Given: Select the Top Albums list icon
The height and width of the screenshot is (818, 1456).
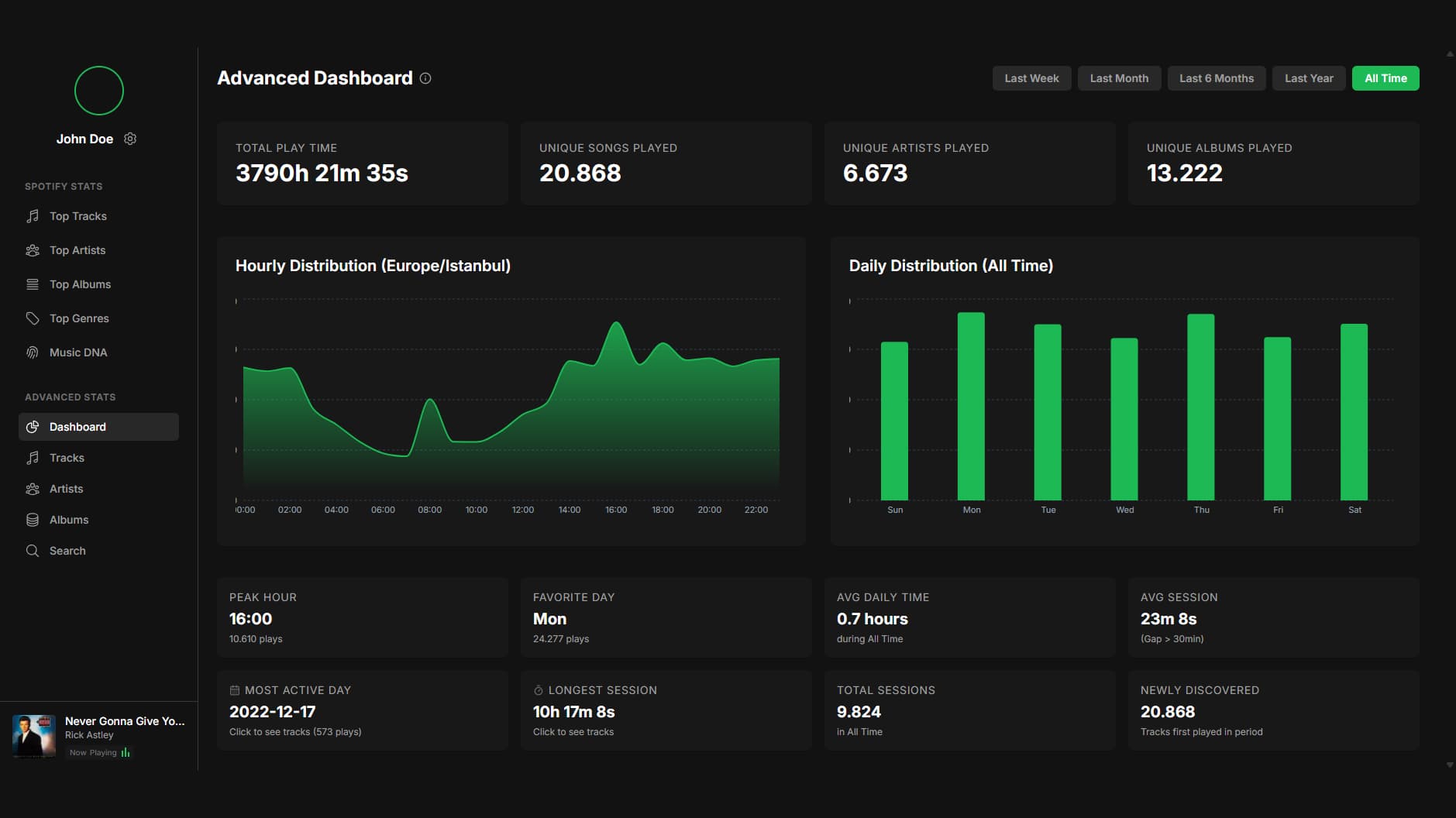Looking at the screenshot, I should 33,284.
